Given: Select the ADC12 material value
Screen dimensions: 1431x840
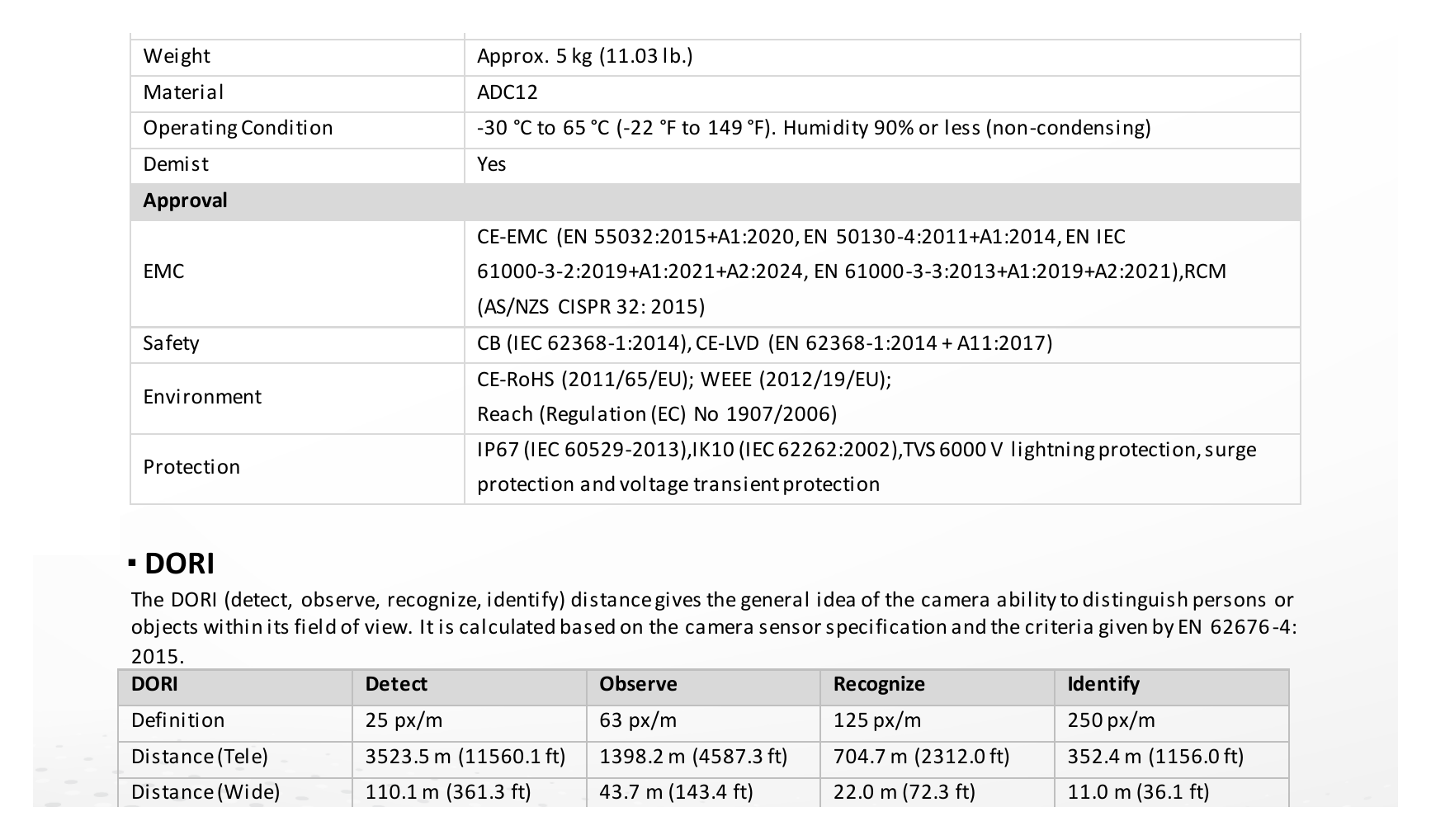Looking at the screenshot, I should point(508,92).
